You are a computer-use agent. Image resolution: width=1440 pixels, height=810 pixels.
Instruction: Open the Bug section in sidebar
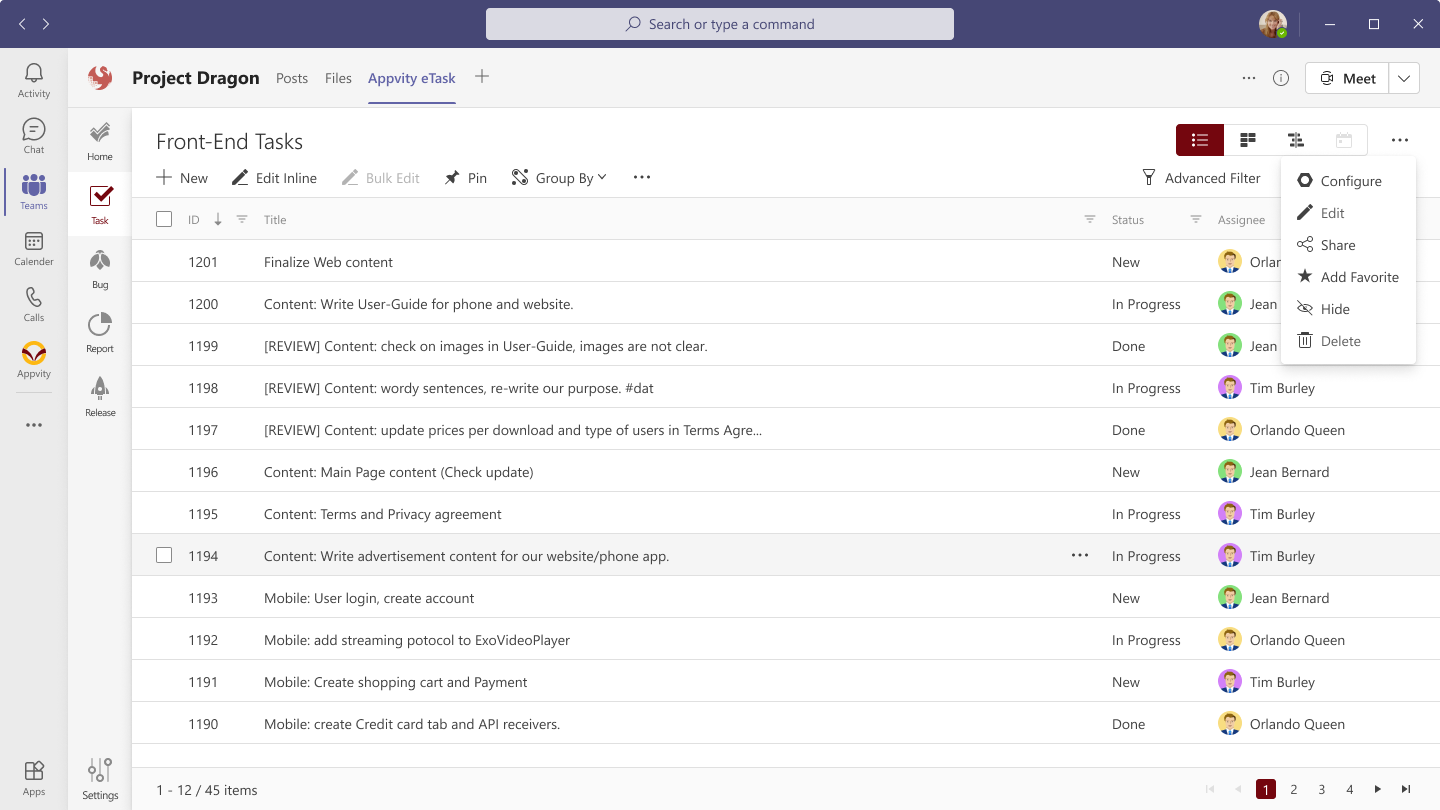(x=100, y=268)
